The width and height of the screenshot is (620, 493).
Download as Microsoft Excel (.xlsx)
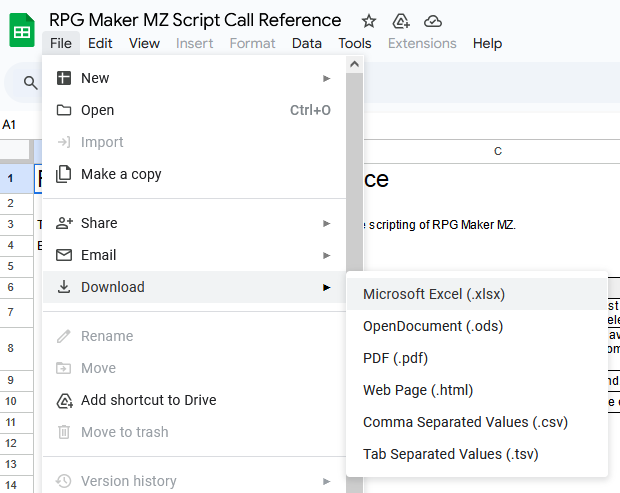(x=477, y=294)
